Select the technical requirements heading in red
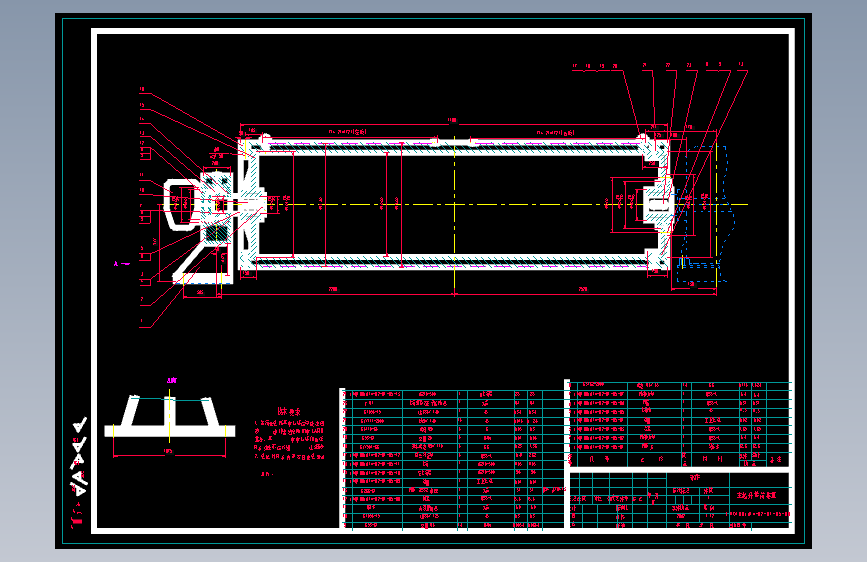This screenshot has height=562, width=867. point(289,412)
